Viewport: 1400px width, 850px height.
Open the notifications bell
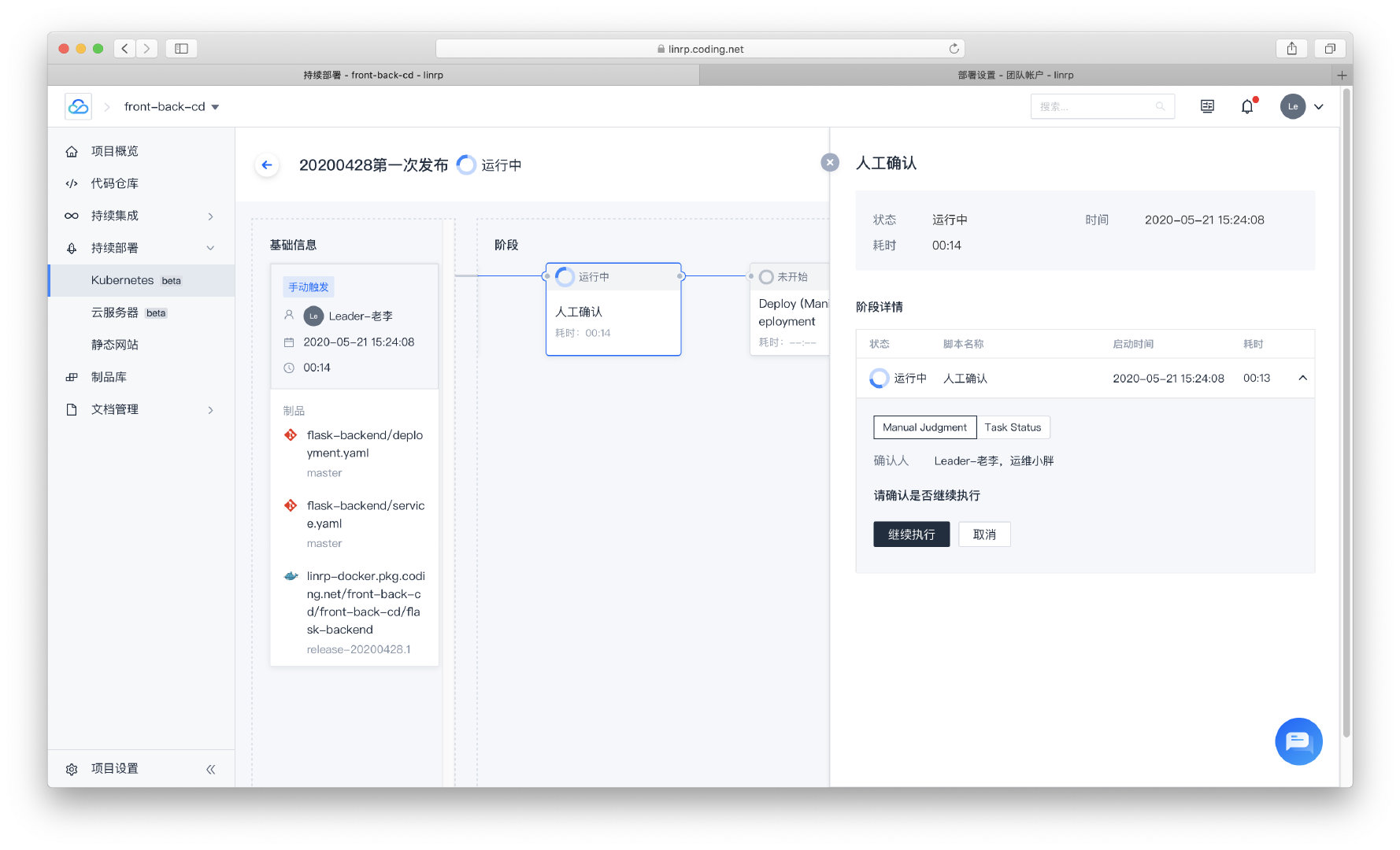pyautogui.click(x=1247, y=106)
